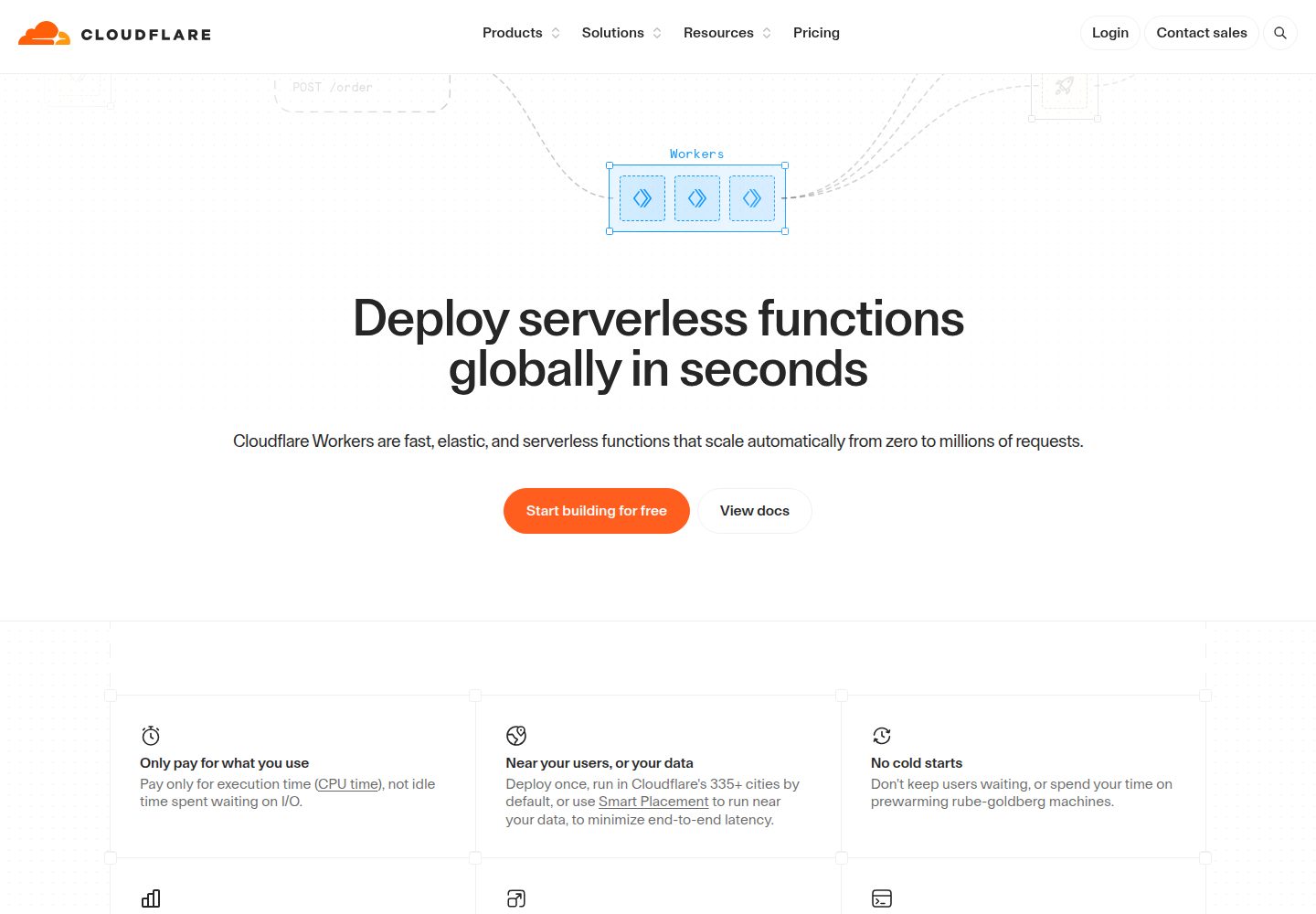Image resolution: width=1316 pixels, height=914 pixels.
Task: Click the middle Workers code icon
Action: coord(697,198)
